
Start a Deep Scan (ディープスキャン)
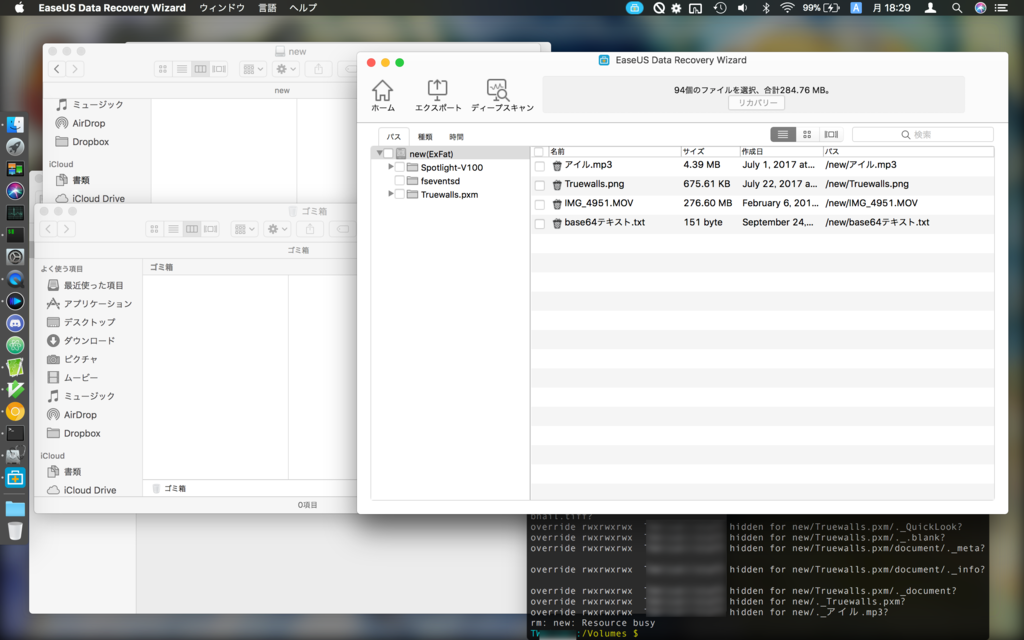[x=502, y=95]
